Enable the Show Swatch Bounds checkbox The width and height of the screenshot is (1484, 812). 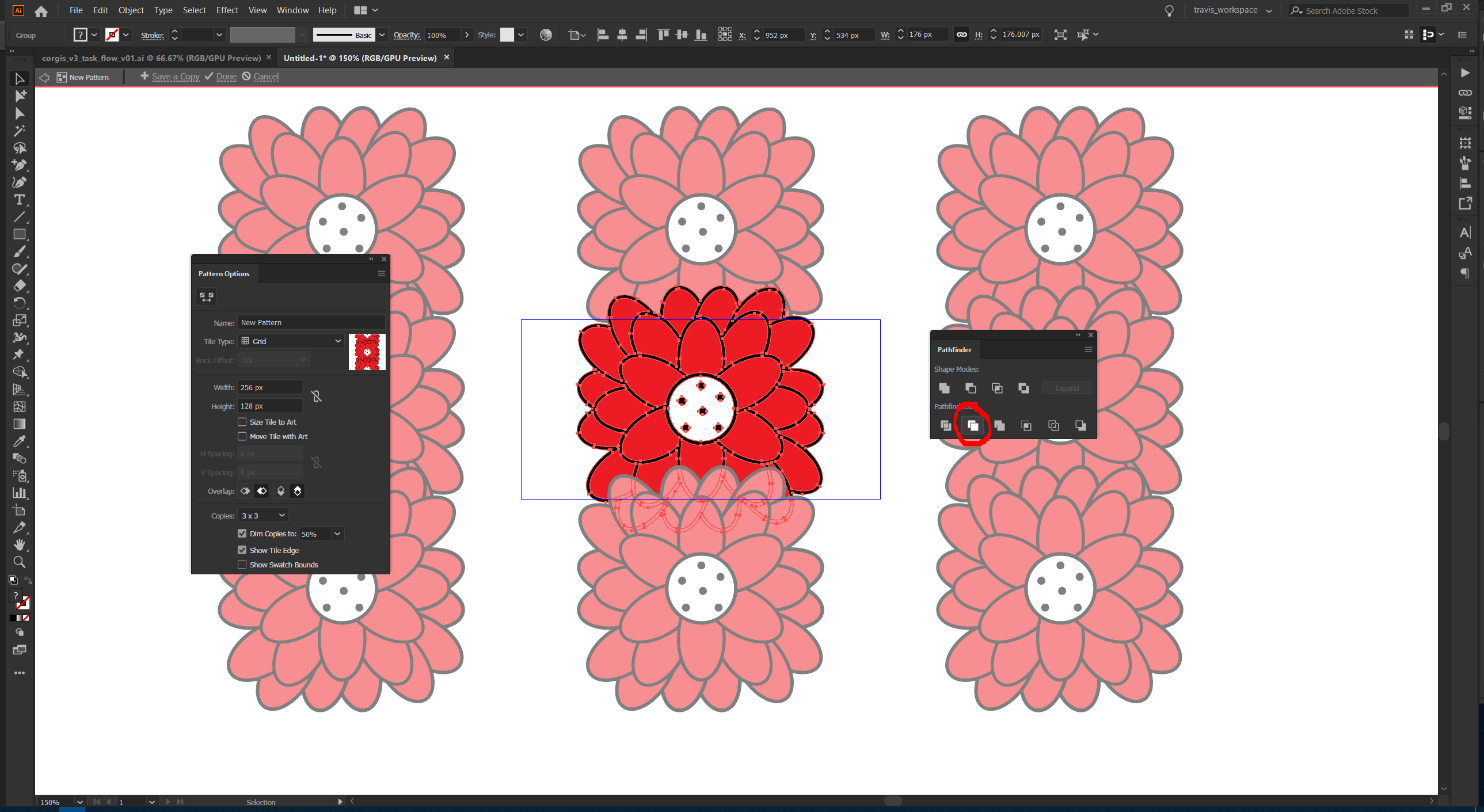coord(243,565)
